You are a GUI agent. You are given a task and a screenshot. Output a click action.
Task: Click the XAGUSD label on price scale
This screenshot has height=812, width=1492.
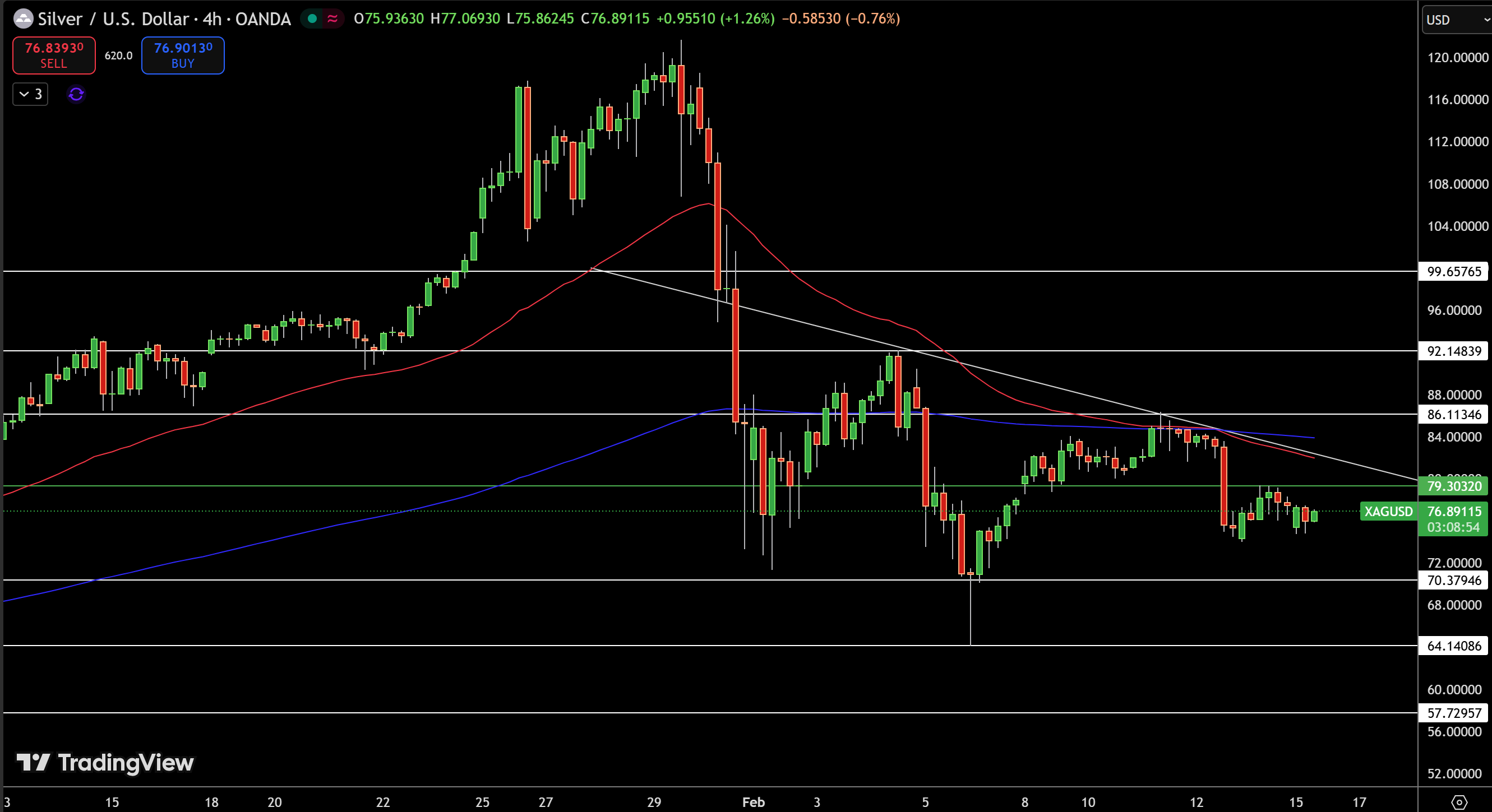[x=1388, y=512]
